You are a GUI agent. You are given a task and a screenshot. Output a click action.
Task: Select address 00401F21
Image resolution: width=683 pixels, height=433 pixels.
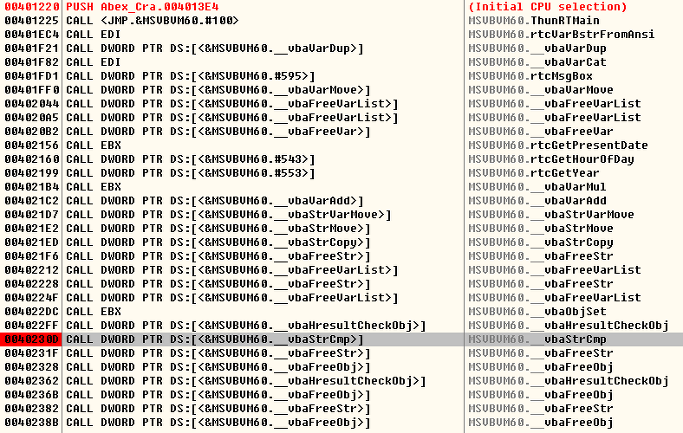[x=32, y=48]
